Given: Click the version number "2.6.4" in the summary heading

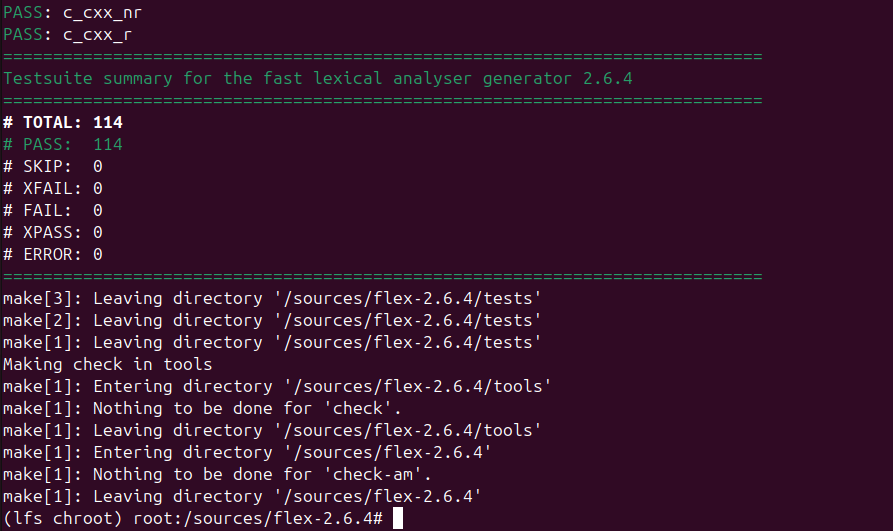Looking at the screenshot, I should point(608,78).
